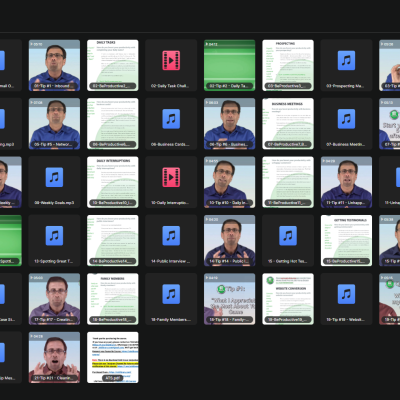
Task: Open the 07-BeProductive7 Business Meetings document
Action: pos(288,124)
